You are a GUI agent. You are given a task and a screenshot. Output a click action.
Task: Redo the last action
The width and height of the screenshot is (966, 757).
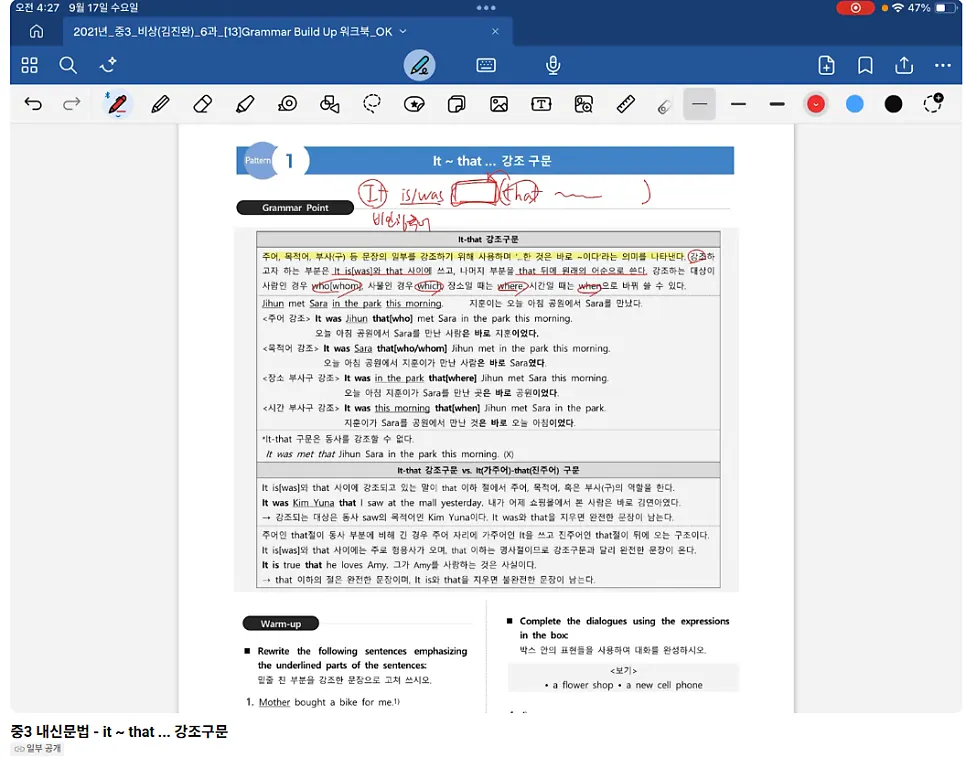[71, 104]
